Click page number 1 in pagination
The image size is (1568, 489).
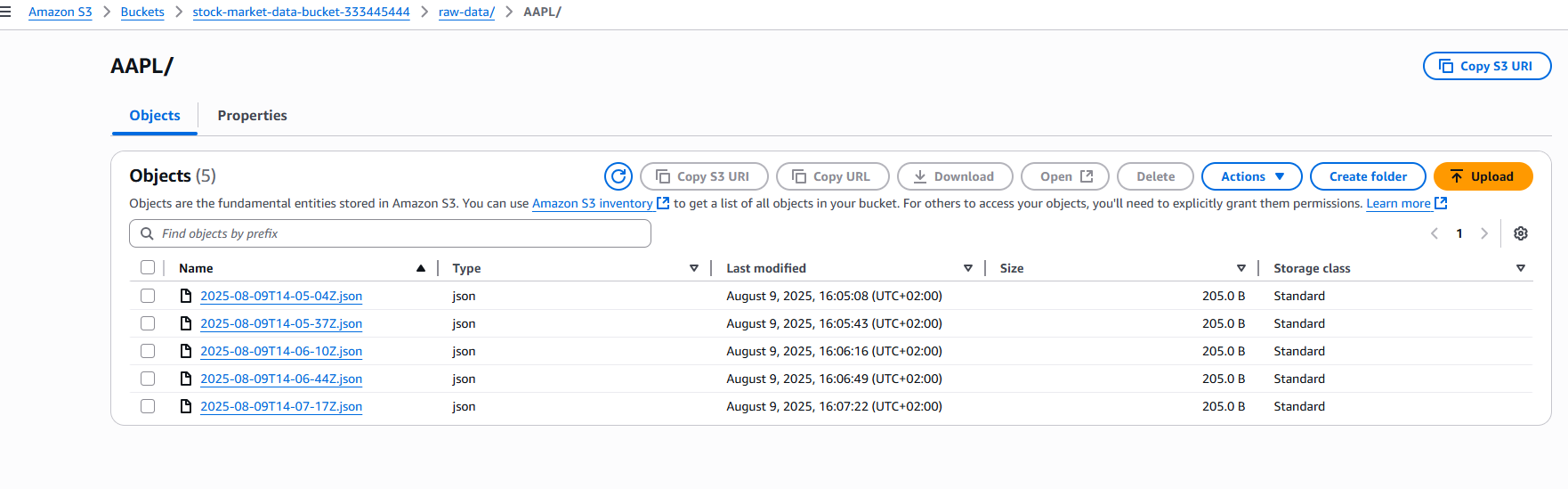[x=1459, y=233]
